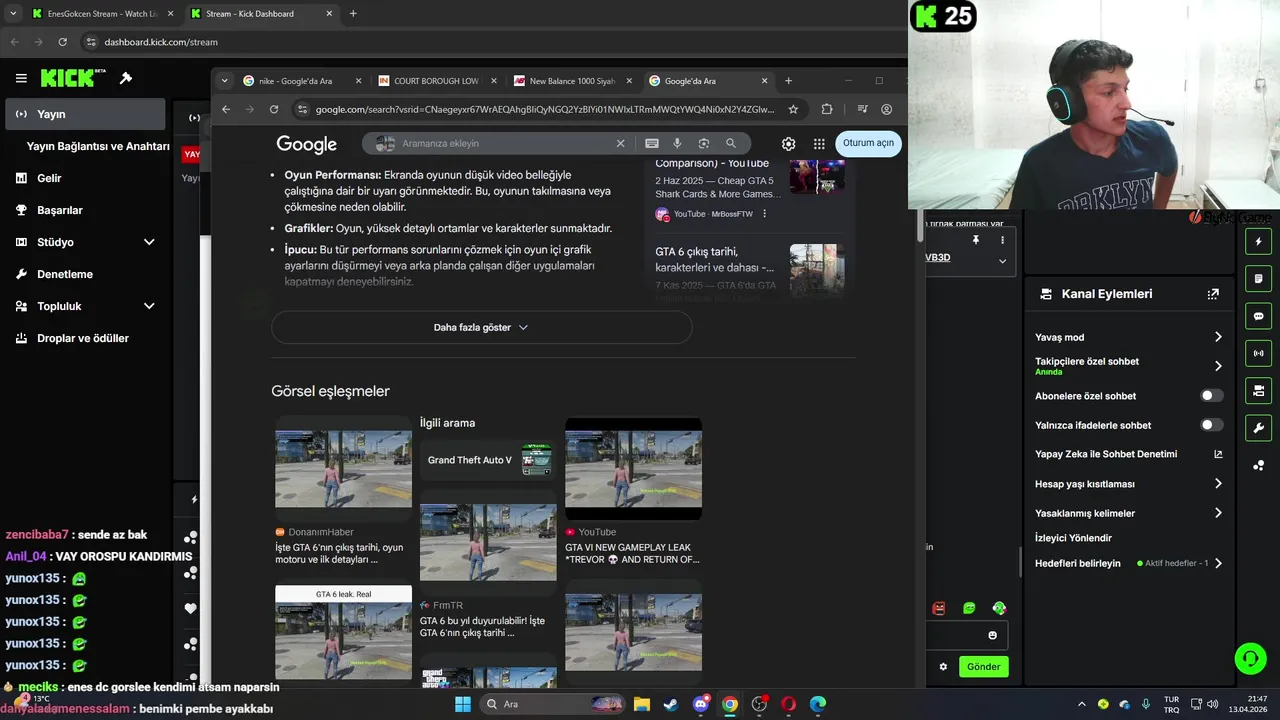The image size is (1280, 720).
Task: Open the emoji picker in chat input
Action: (x=992, y=635)
